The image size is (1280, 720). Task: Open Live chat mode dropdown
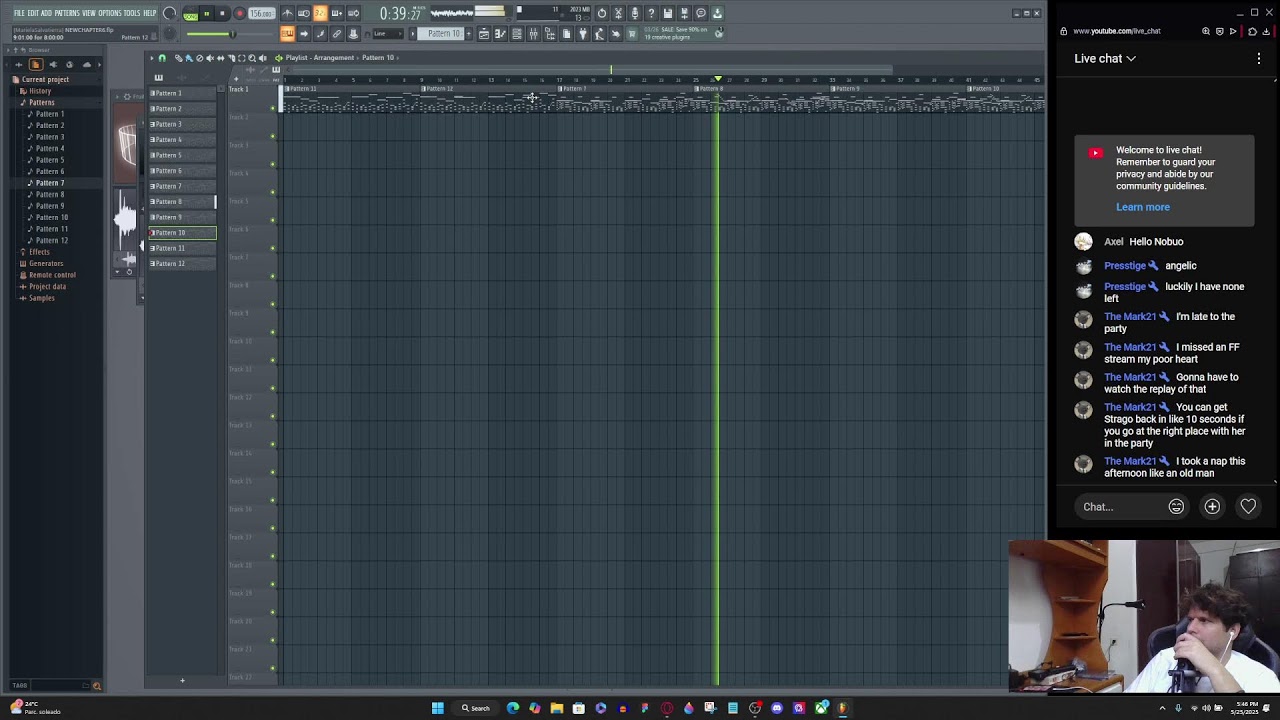pos(1105,58)
